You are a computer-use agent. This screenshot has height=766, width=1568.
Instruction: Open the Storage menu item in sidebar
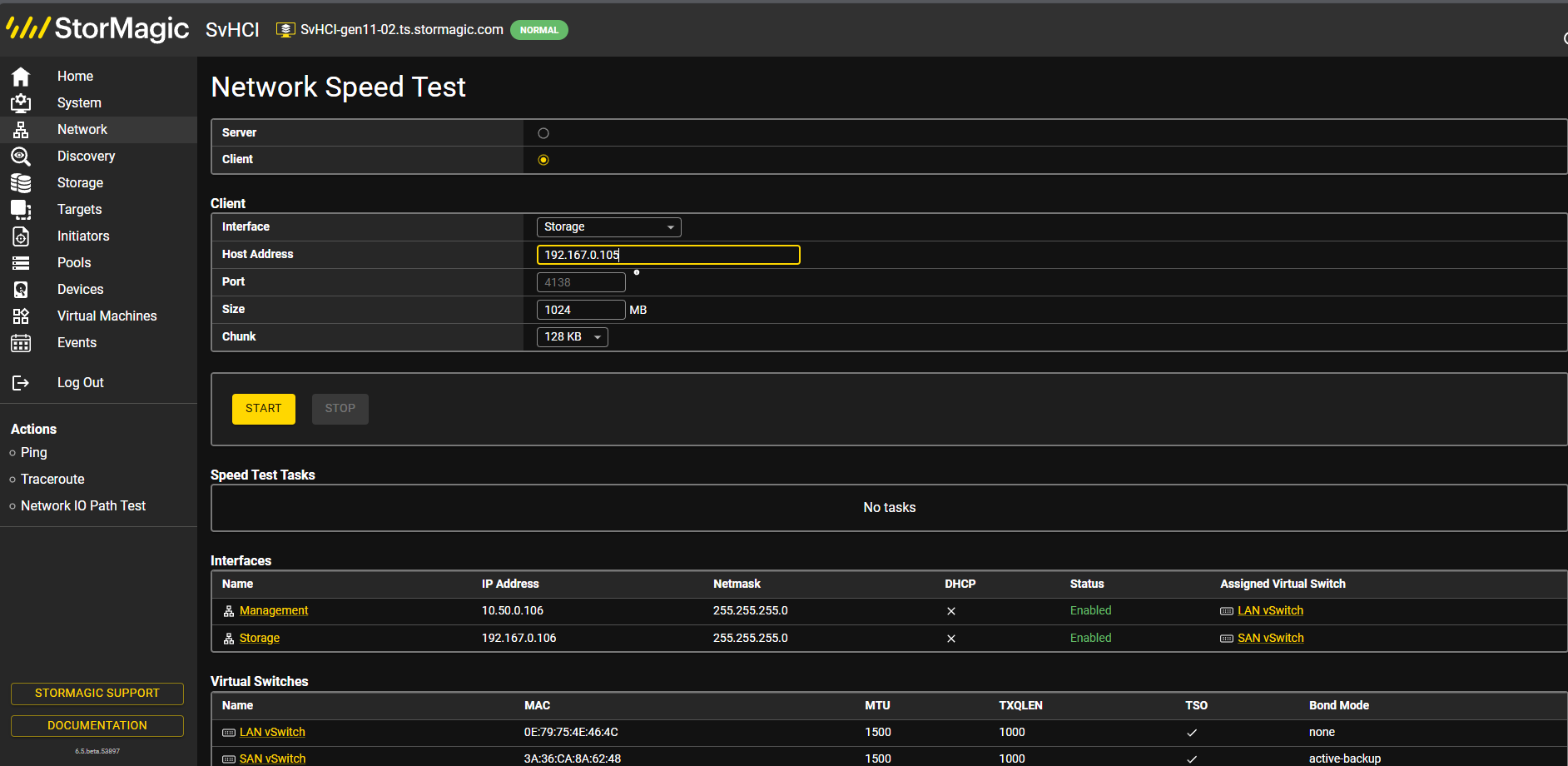click(x=80, y=183)
